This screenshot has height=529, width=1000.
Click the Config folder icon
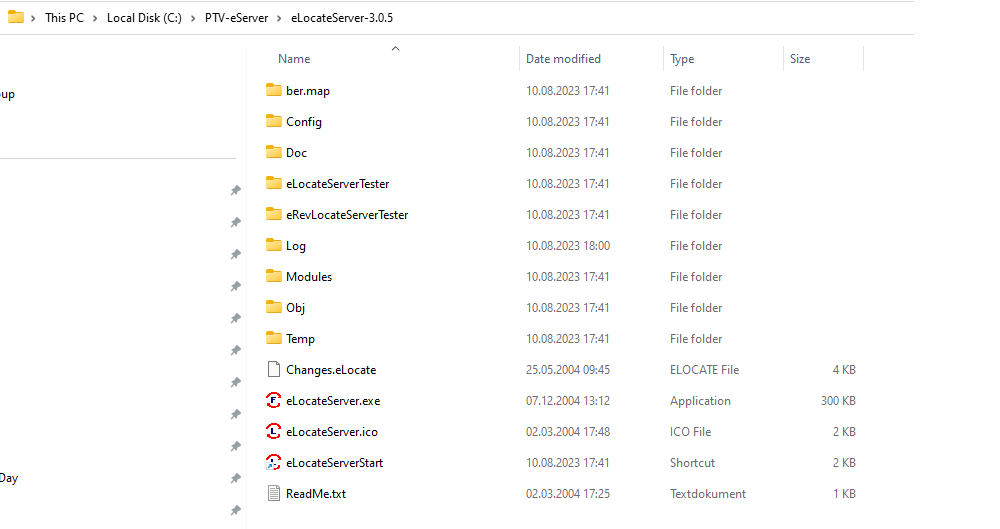coord(274,122)
